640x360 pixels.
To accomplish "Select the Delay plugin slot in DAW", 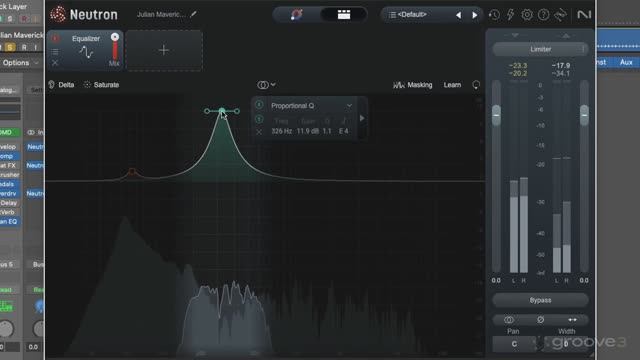I will (10, 203).
